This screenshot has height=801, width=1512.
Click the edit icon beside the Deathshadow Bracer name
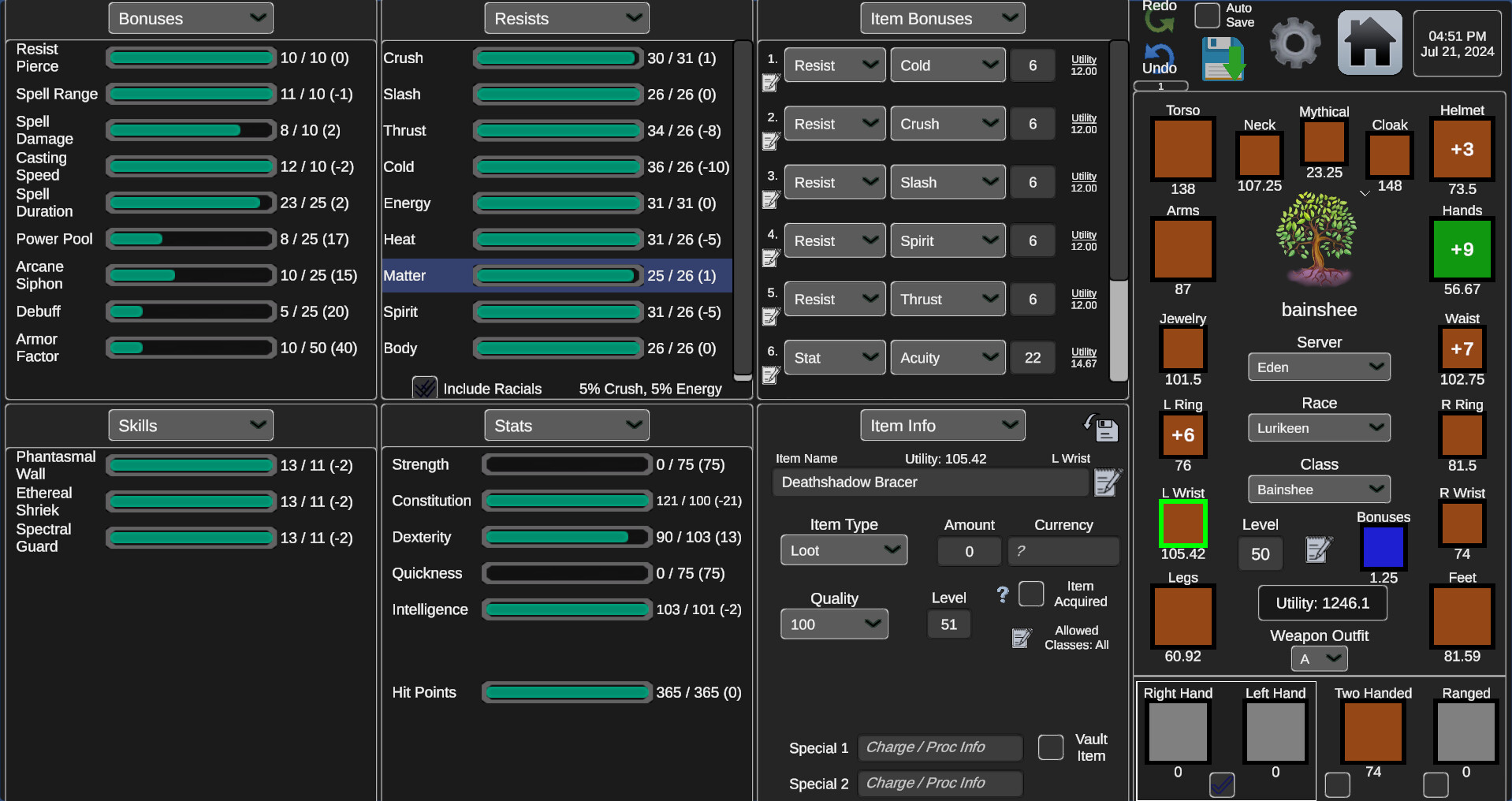pos(1108,482)
